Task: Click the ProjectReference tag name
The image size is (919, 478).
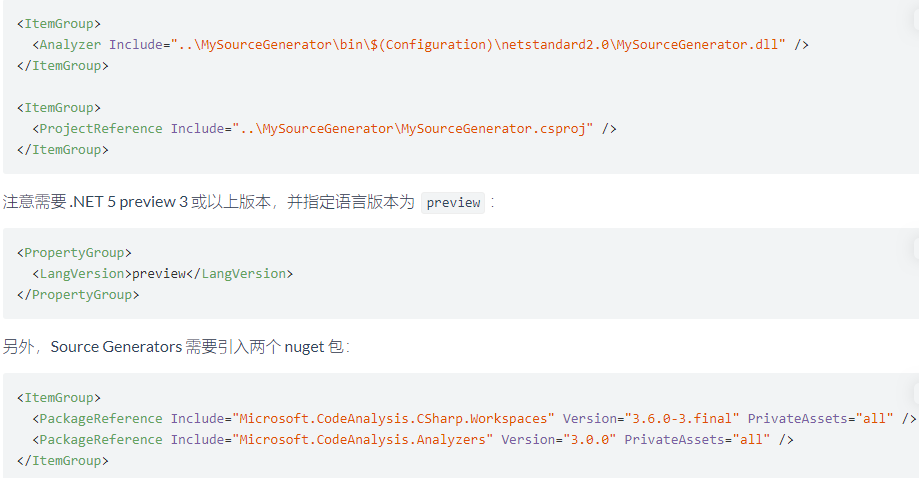Action: 101,129
